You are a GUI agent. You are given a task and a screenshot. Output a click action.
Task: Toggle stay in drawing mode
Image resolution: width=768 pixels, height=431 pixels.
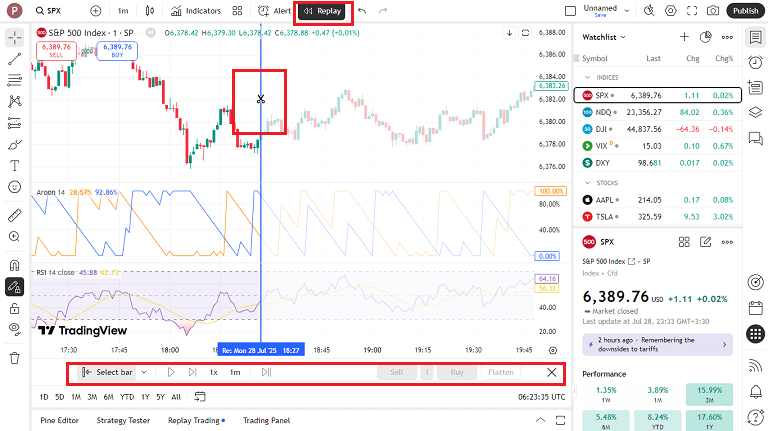pyautogui.click(x=15, y=287)
